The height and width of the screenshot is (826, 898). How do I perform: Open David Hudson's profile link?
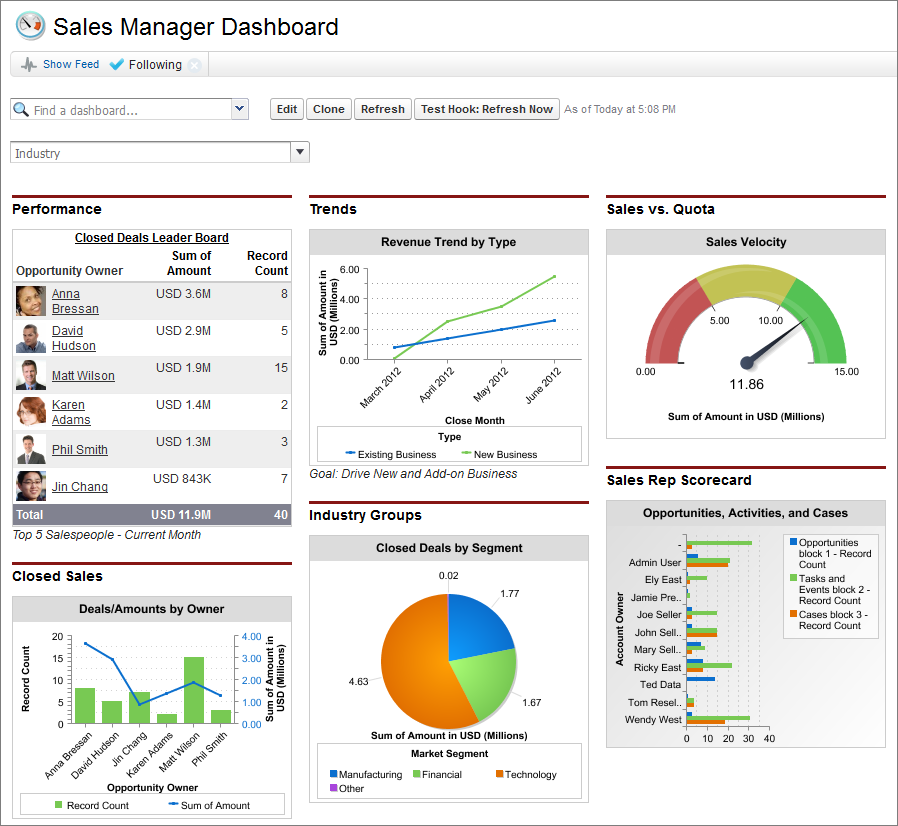(74, 338)
